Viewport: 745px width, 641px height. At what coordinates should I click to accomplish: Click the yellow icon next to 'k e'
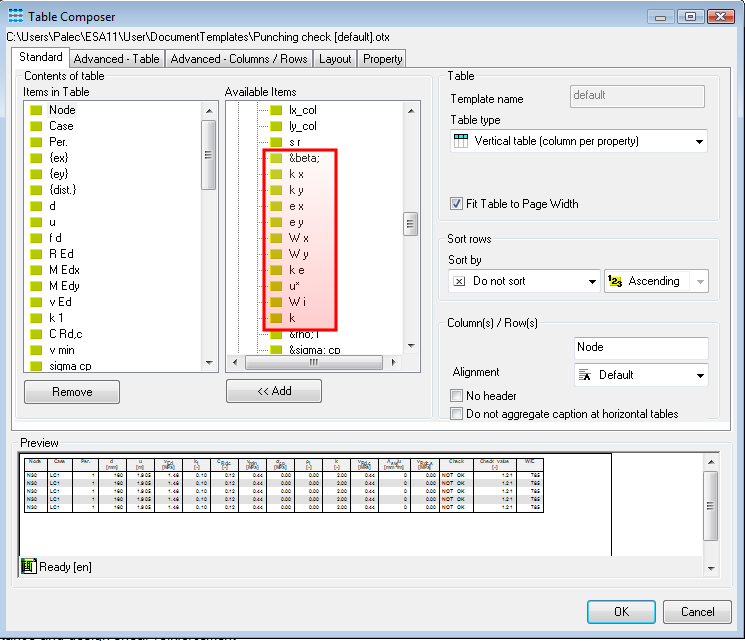[276, 270]
